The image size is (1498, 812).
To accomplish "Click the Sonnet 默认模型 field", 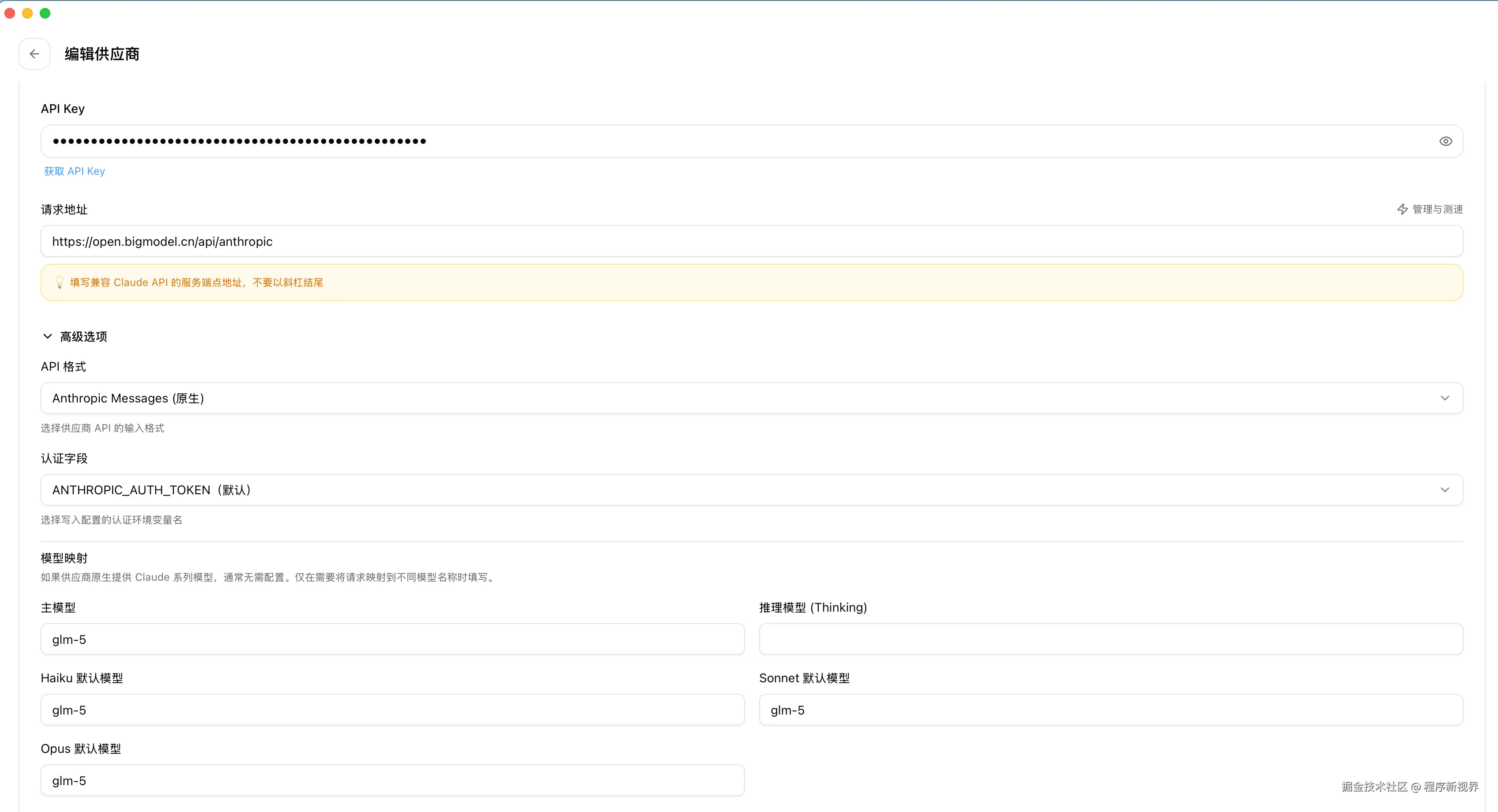I will coord(1111,710).
